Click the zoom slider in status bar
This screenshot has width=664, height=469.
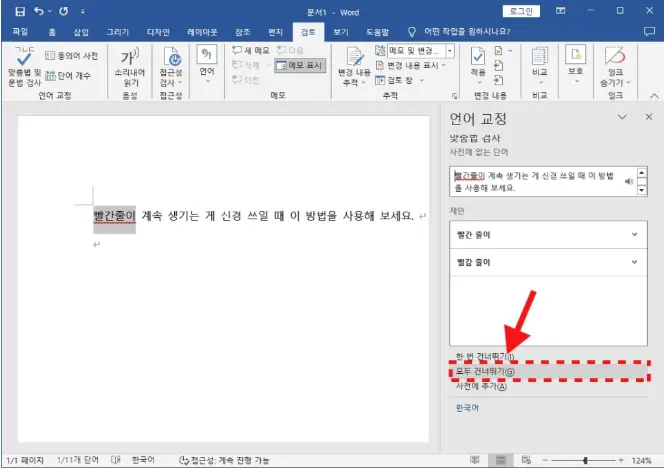[x=587, y=460]
